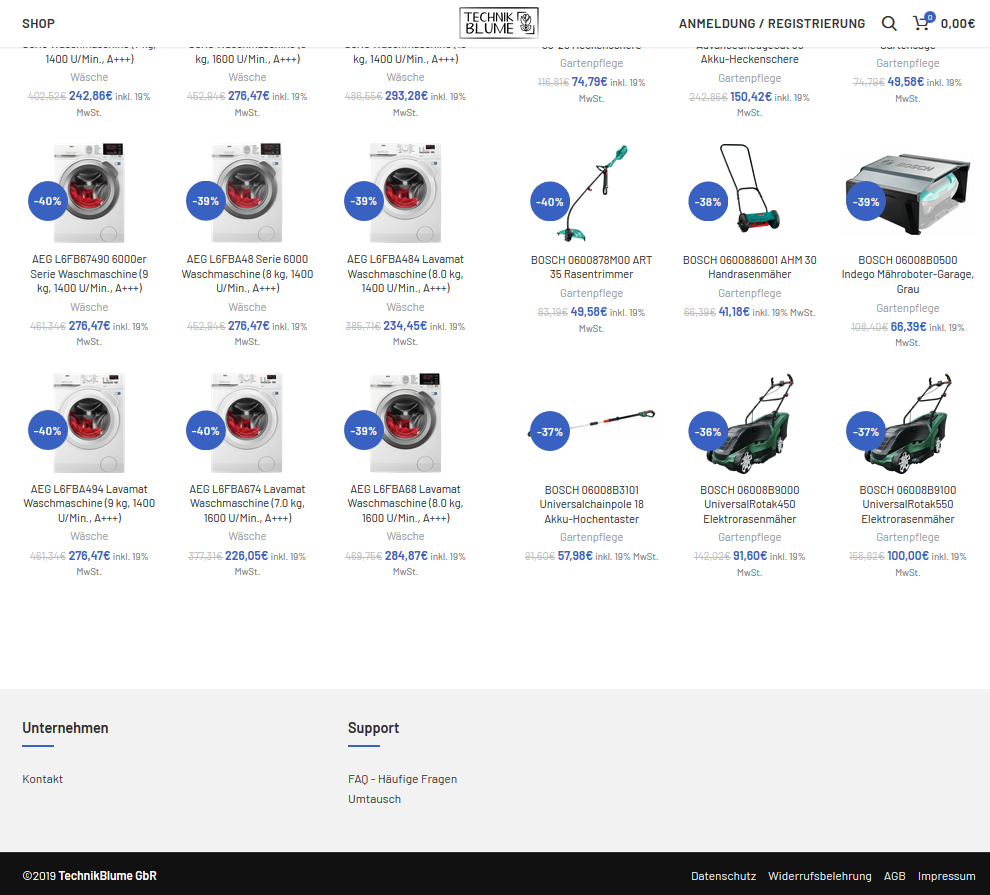Image resolution: width=990 pixels, height=895 pixels.
Task: Click the 100,00€ sale price
Action: (x=908, y=555)
